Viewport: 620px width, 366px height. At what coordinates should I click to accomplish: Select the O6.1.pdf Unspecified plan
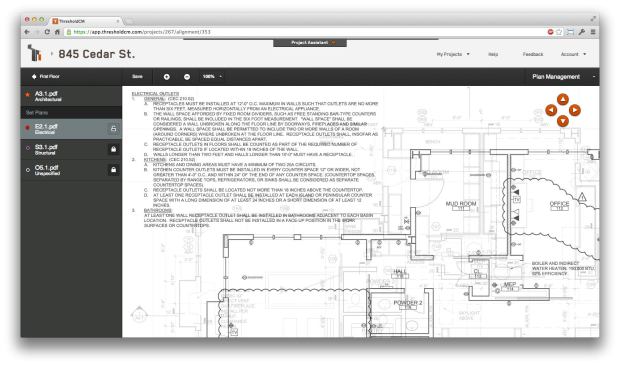tap(71, 170)
